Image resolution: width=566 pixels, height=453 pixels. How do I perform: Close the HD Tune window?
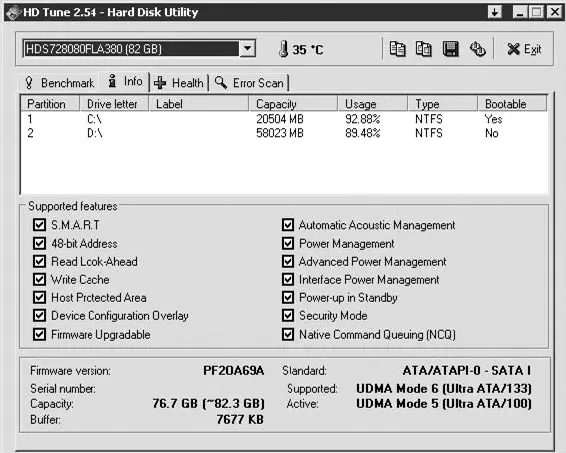pyautogui.click(x=554, y=12)
